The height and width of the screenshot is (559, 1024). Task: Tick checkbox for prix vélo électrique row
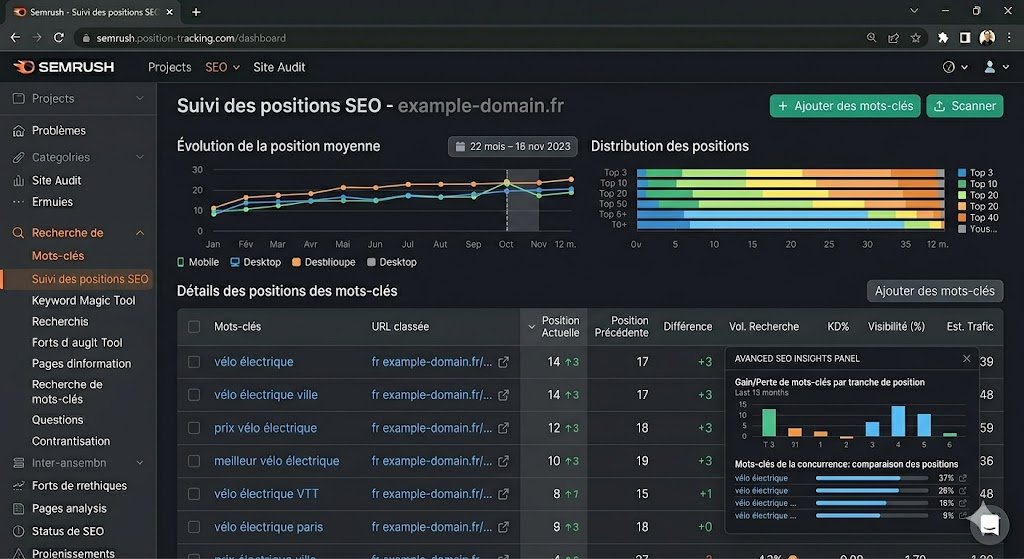(194, 428)
